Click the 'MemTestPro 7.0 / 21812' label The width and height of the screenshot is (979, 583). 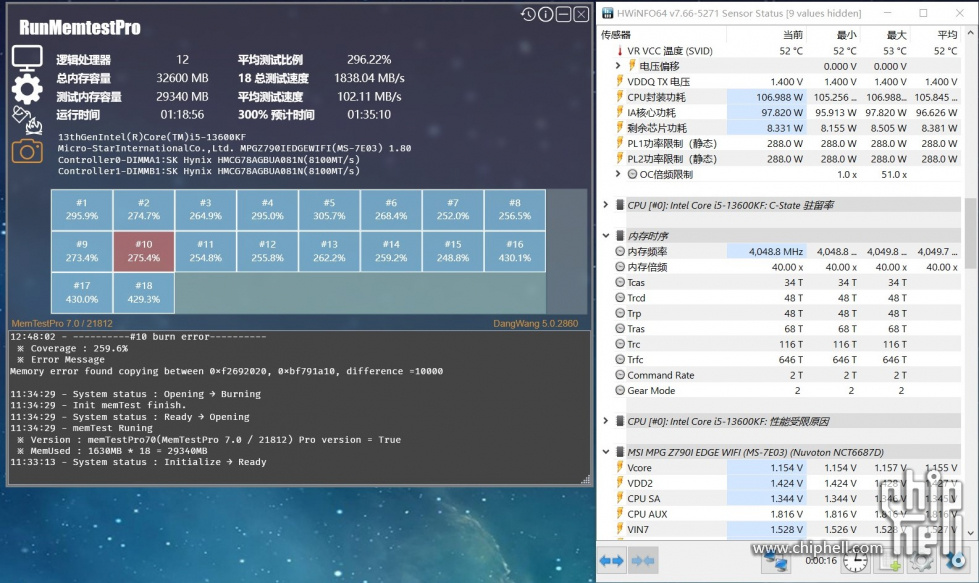click(62, 323)
